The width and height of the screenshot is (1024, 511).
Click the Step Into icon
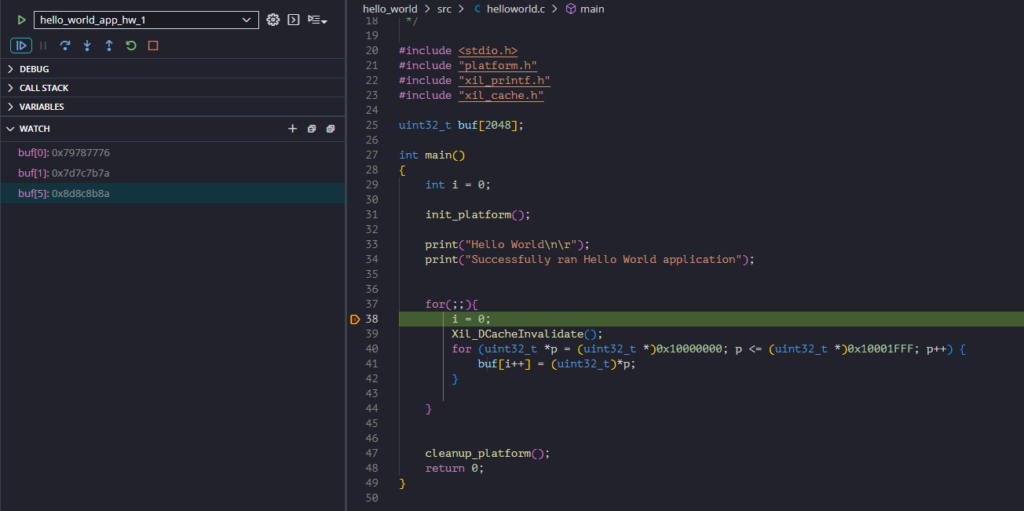point(87,45)
